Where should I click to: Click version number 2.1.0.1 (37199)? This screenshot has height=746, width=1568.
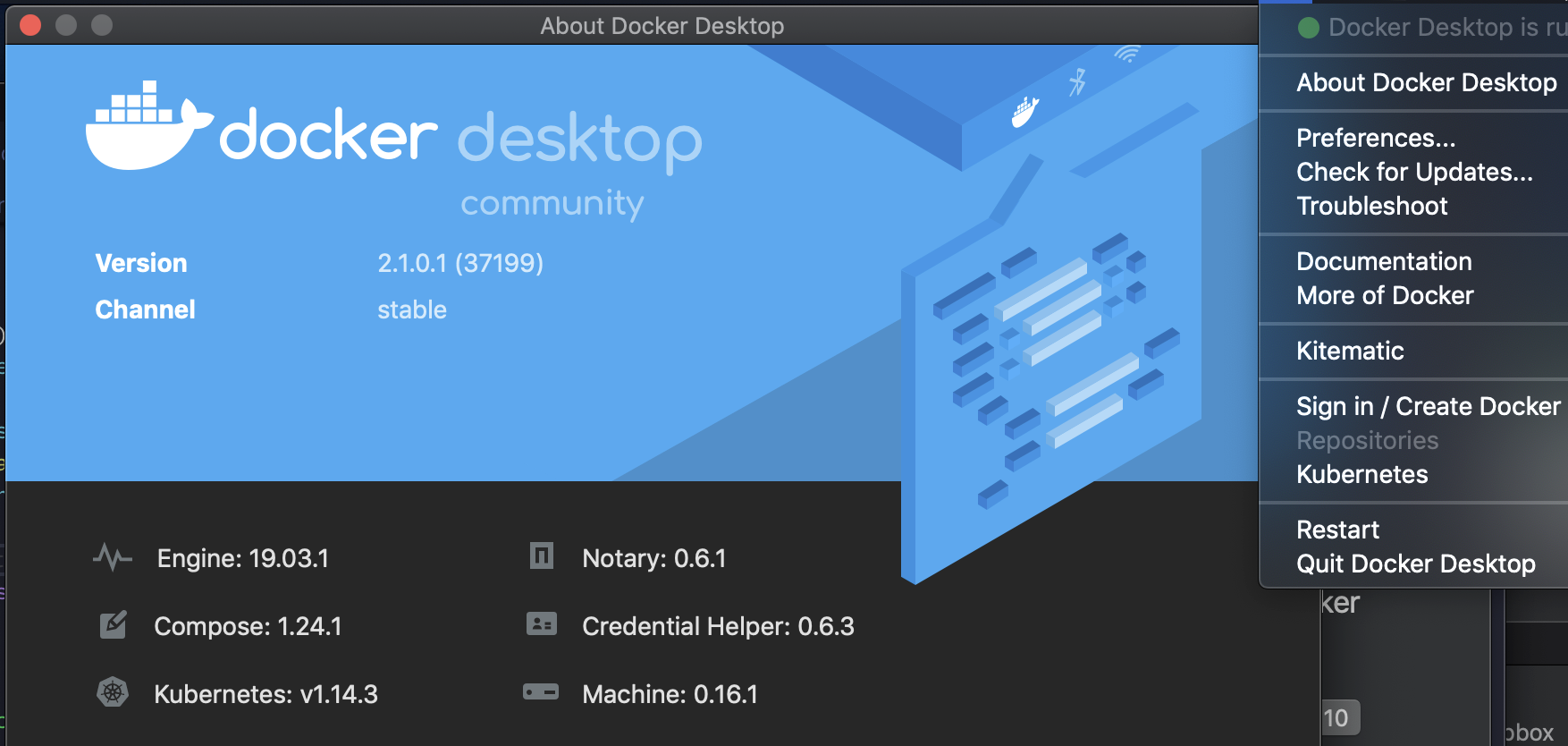[x=460, y=263]
